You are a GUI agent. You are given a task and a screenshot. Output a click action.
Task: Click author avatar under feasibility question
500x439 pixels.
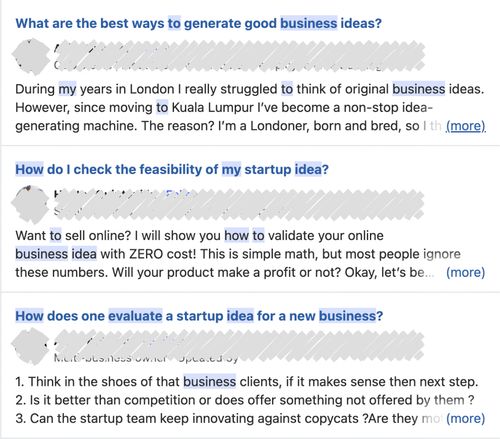[31, 204]
